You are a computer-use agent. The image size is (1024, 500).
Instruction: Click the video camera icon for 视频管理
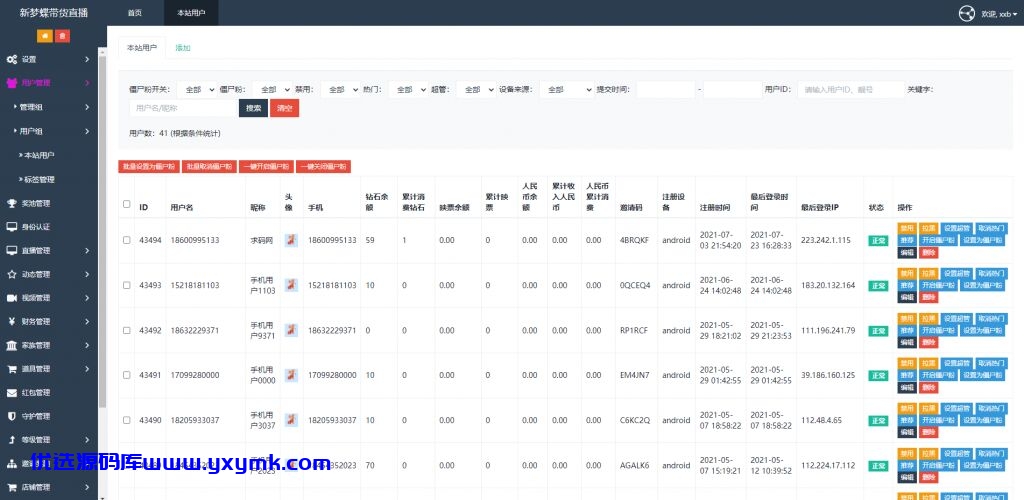(x=12, y=298)
